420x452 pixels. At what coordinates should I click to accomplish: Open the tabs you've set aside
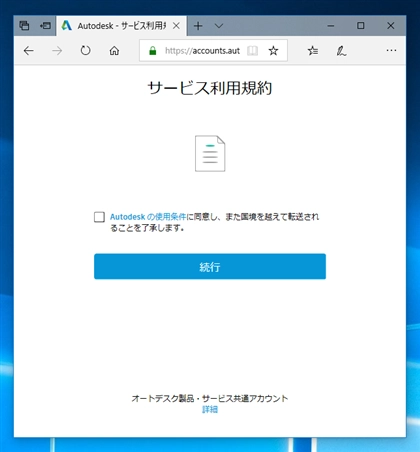[24, 26]
